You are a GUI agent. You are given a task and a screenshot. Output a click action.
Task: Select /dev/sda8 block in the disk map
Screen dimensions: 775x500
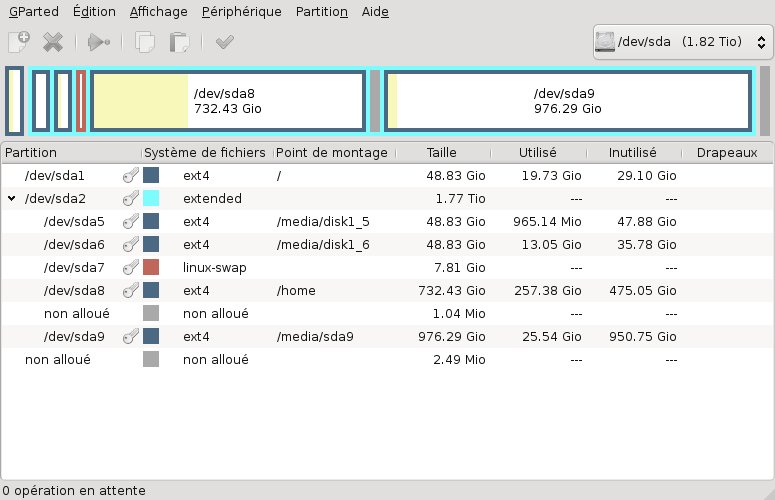click(x=228, y=101)
